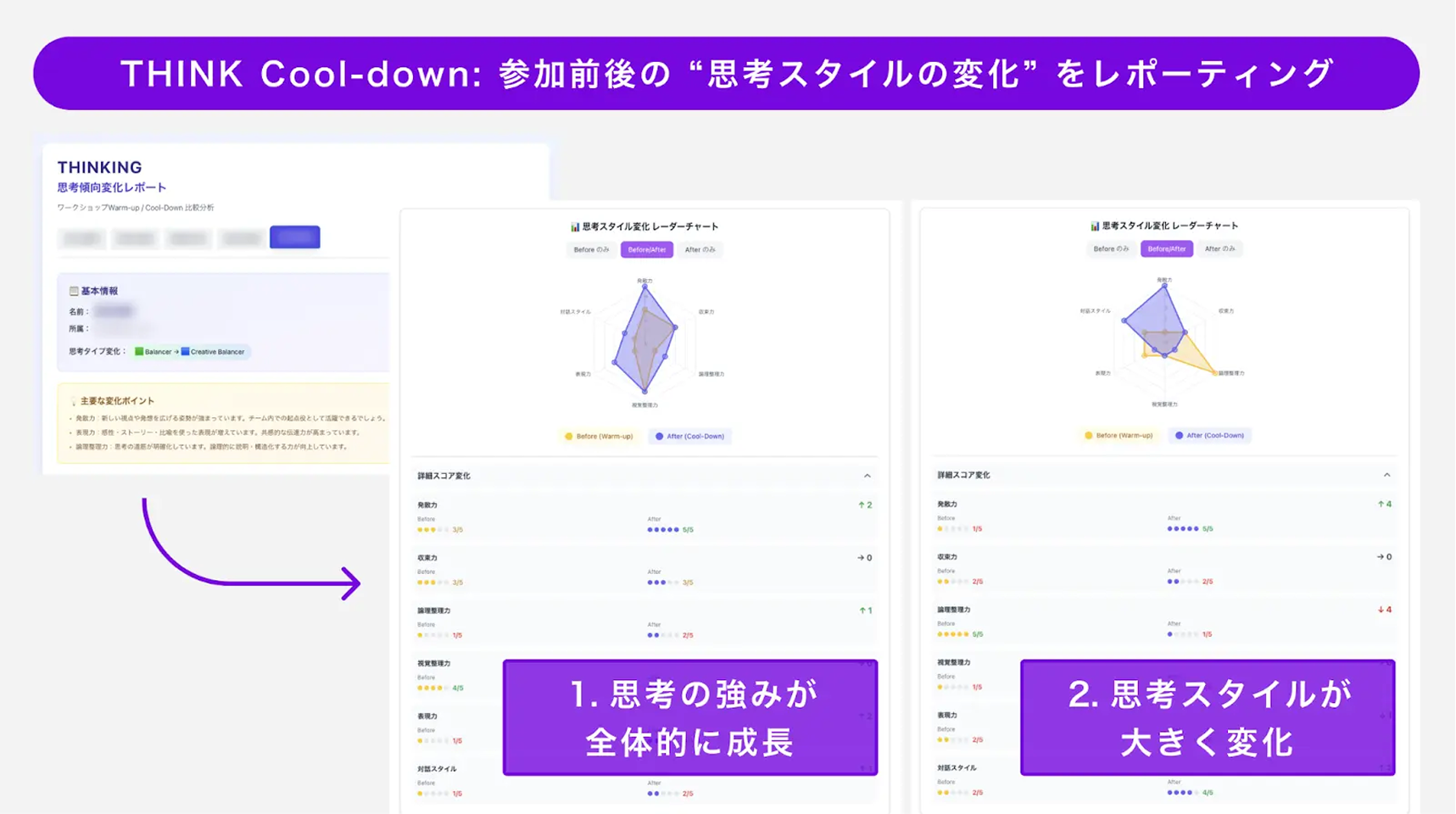Click ↑1 indicator on 論理整理力 in 全体的に成長 card

coord(865,610)
